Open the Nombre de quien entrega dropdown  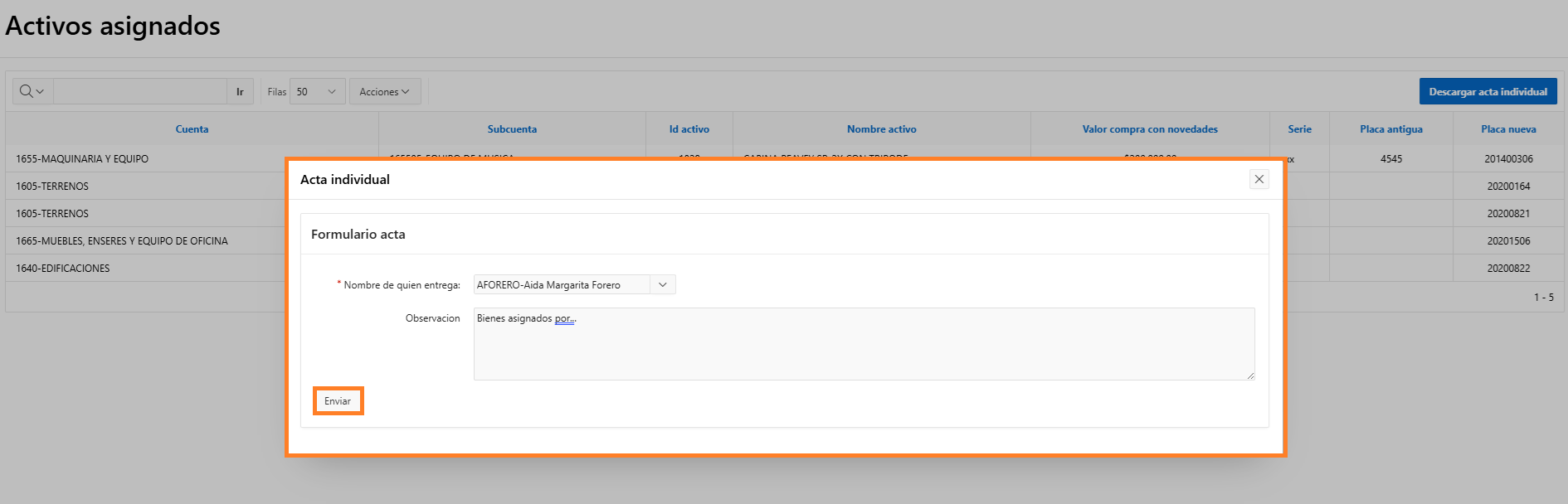(663, 284)
